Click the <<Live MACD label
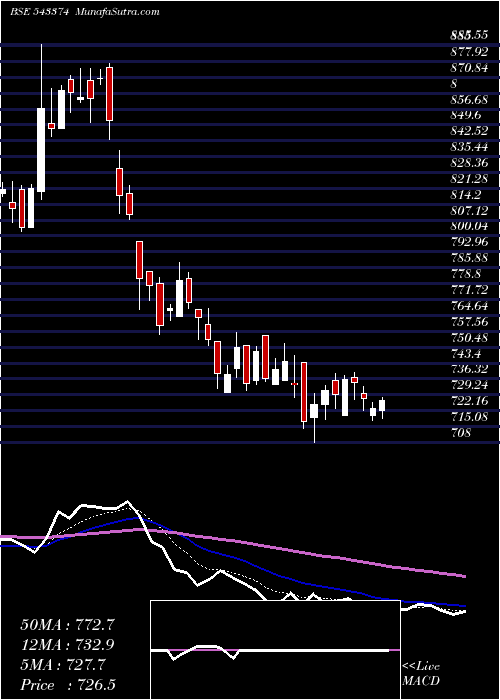 [421, 673]
